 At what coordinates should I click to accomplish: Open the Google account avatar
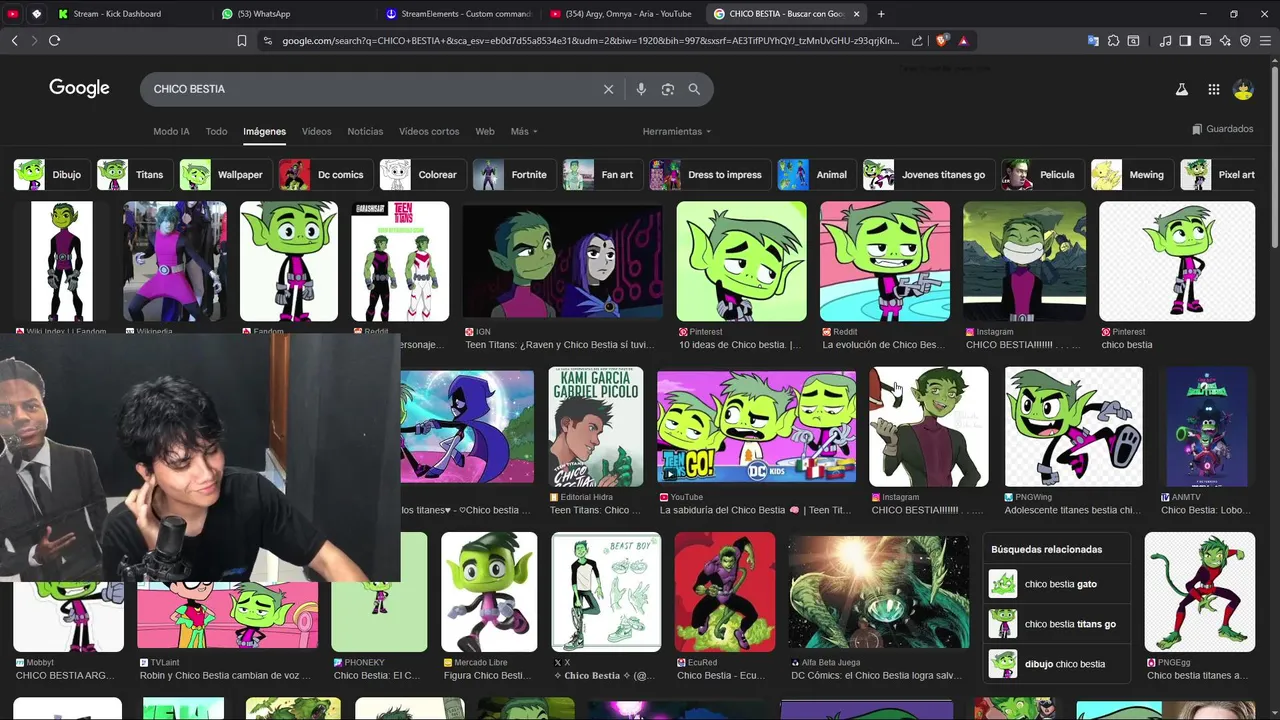coord(1243,89)
